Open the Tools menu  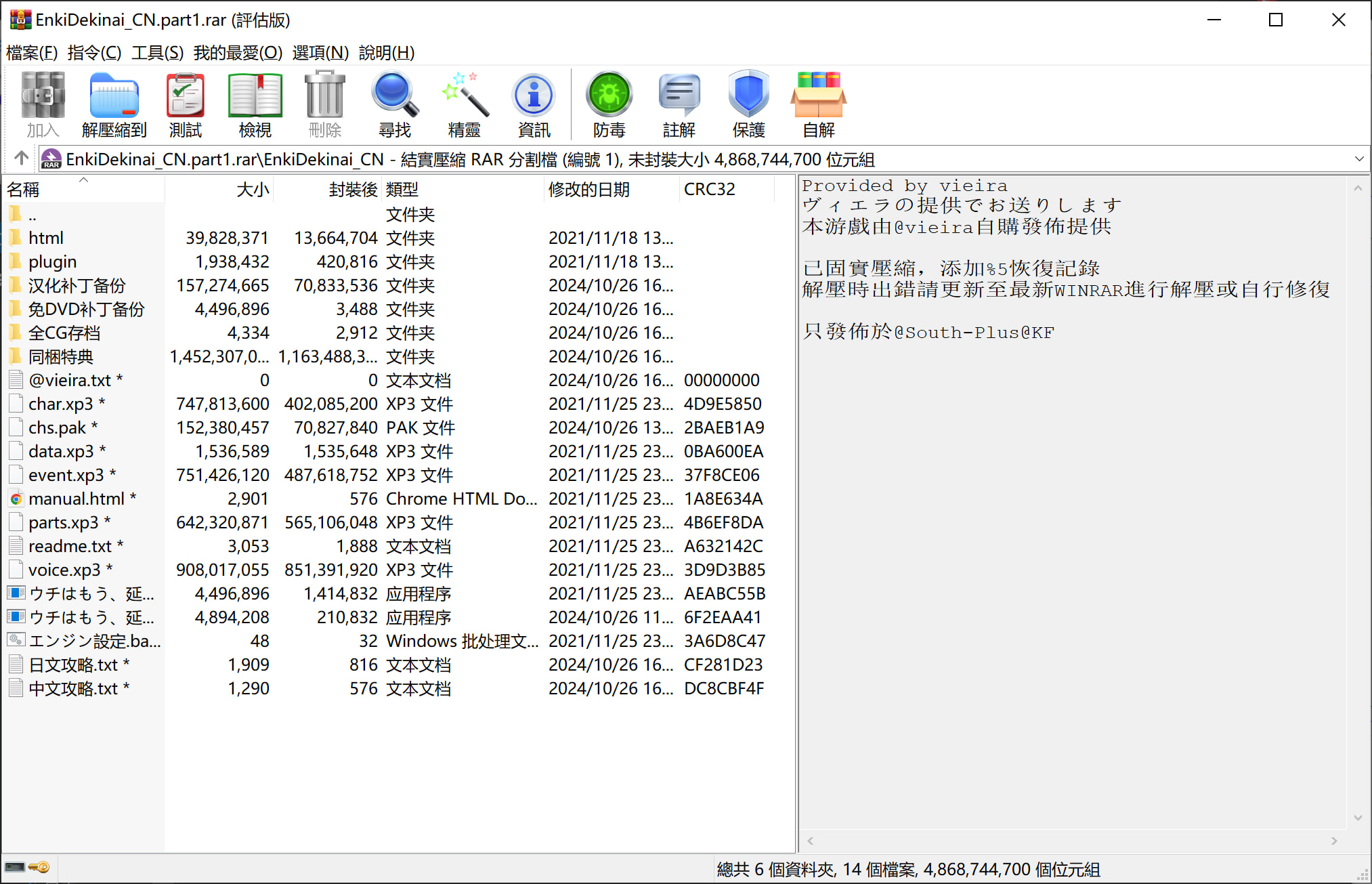pos(157,52)
